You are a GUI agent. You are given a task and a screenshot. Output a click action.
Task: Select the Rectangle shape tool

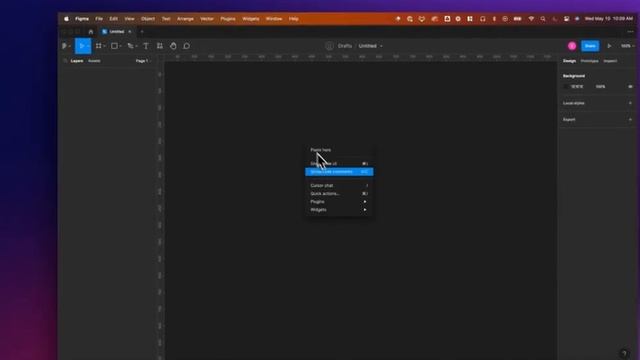click(114, 46)
